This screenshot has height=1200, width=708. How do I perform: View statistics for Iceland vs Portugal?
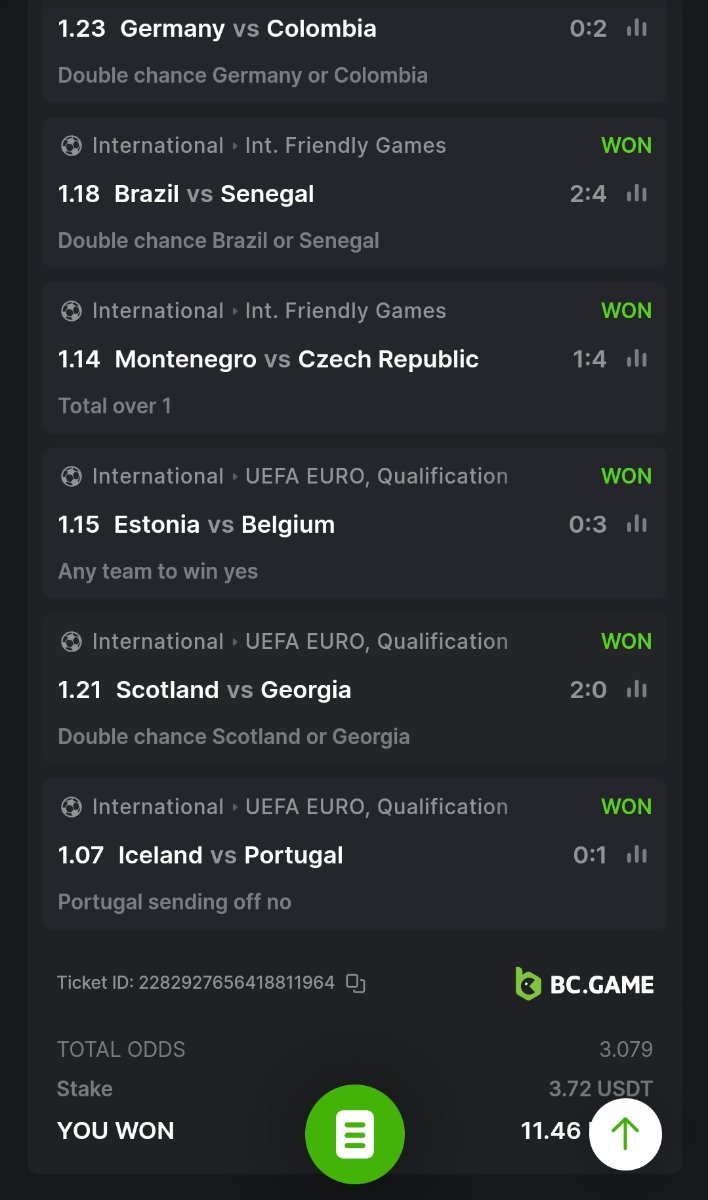point(636,854)
